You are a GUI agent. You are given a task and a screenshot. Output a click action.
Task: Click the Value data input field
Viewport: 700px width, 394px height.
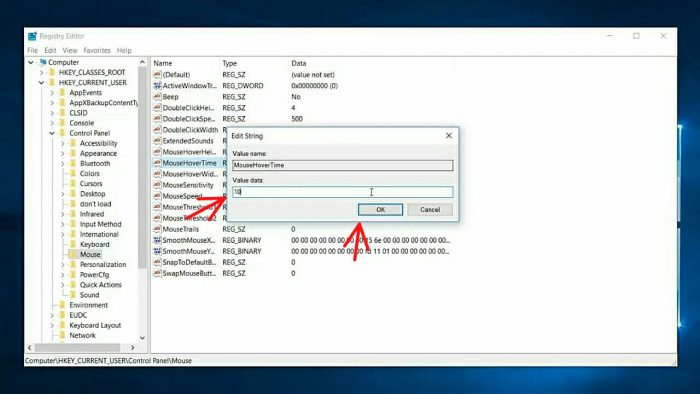[x=342, y=192]
